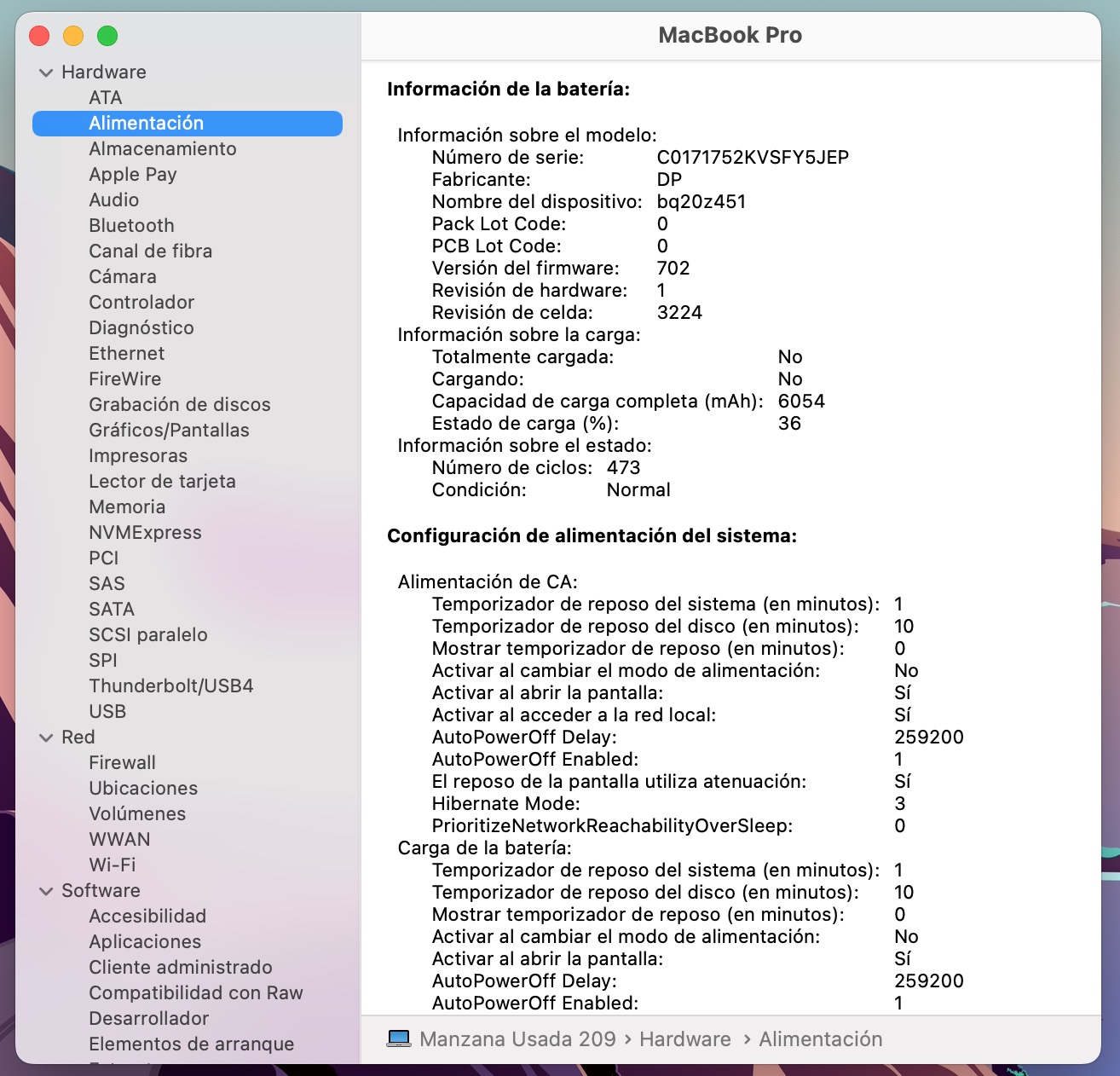Select the Audio sidebar item
Screen dimensions: 1120x1076
[x=114, y=200]
